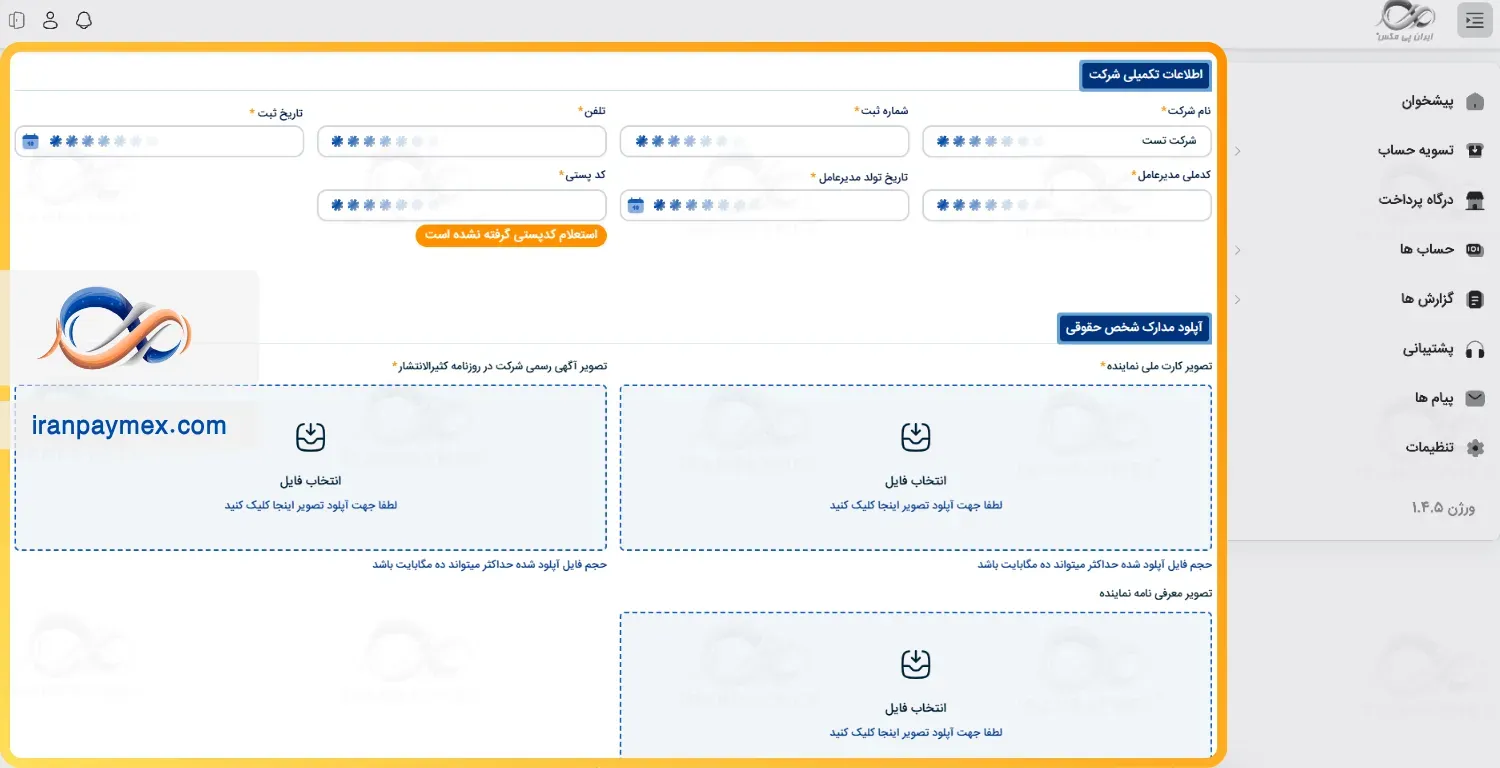This screenshot has height=768, width=1500.
Task: Click the پیشخوان home icon
Action: click(x=1475, y=101)
